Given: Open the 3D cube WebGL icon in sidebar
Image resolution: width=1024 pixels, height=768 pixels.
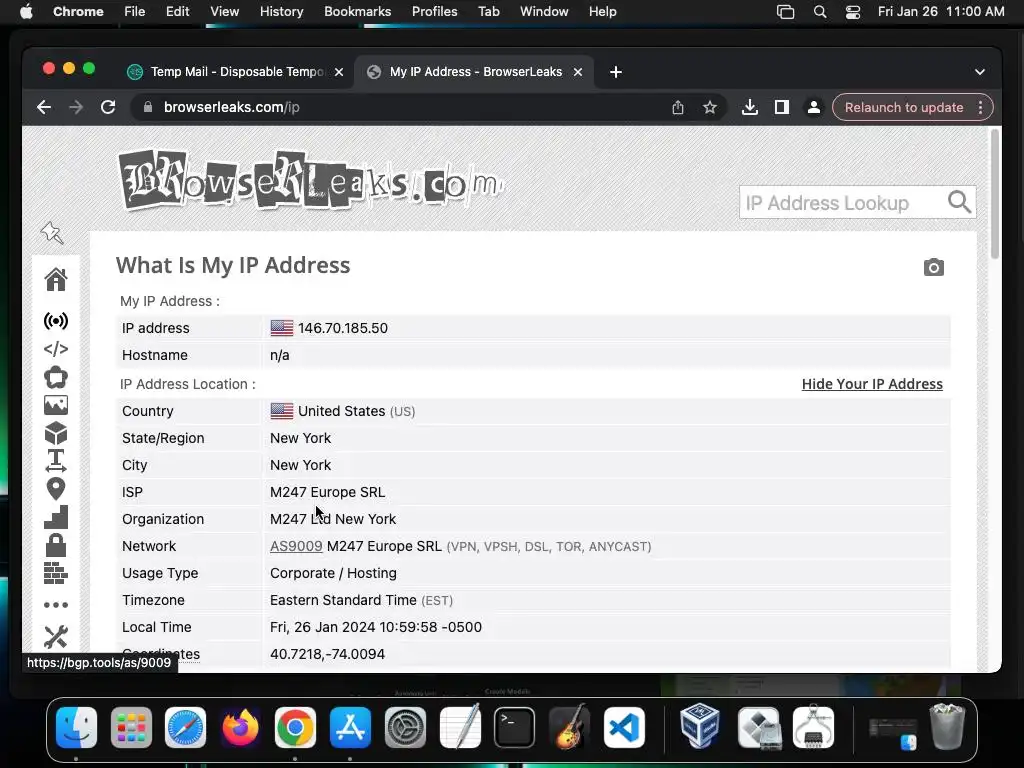Looking at the screenshot, I should click(x=56, y=434).
